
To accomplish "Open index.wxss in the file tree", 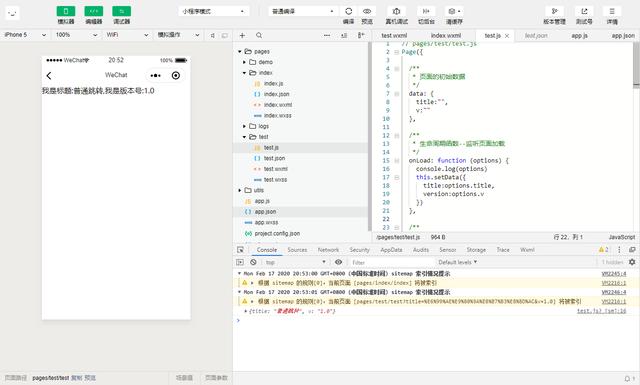I will (277, 116).
